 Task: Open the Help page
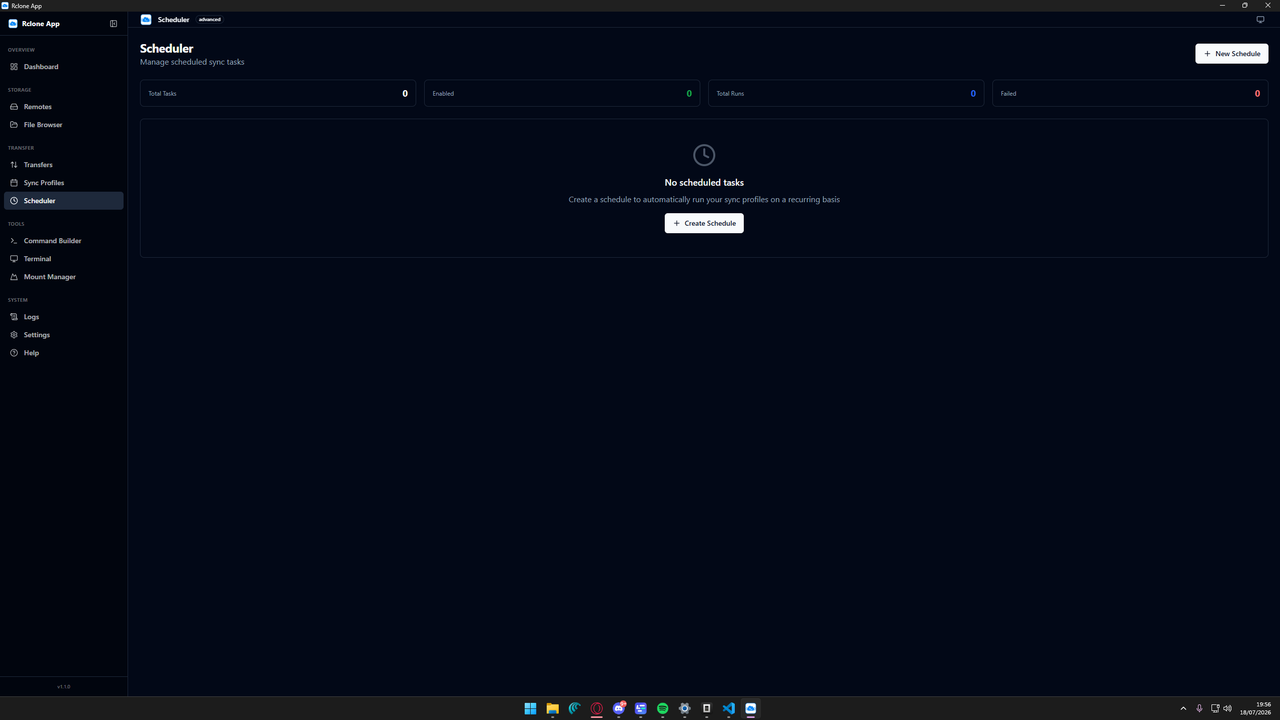pos(64,353)
